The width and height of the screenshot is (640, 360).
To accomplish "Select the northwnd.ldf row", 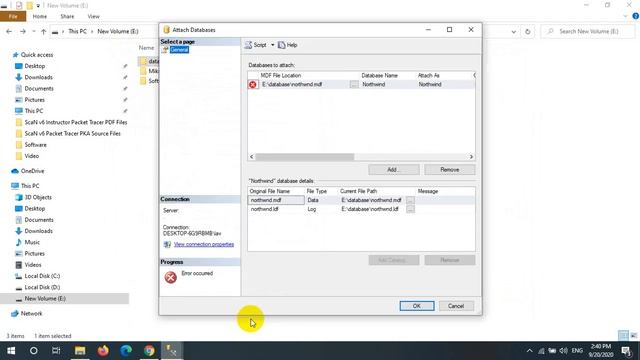I will point(361,209).
